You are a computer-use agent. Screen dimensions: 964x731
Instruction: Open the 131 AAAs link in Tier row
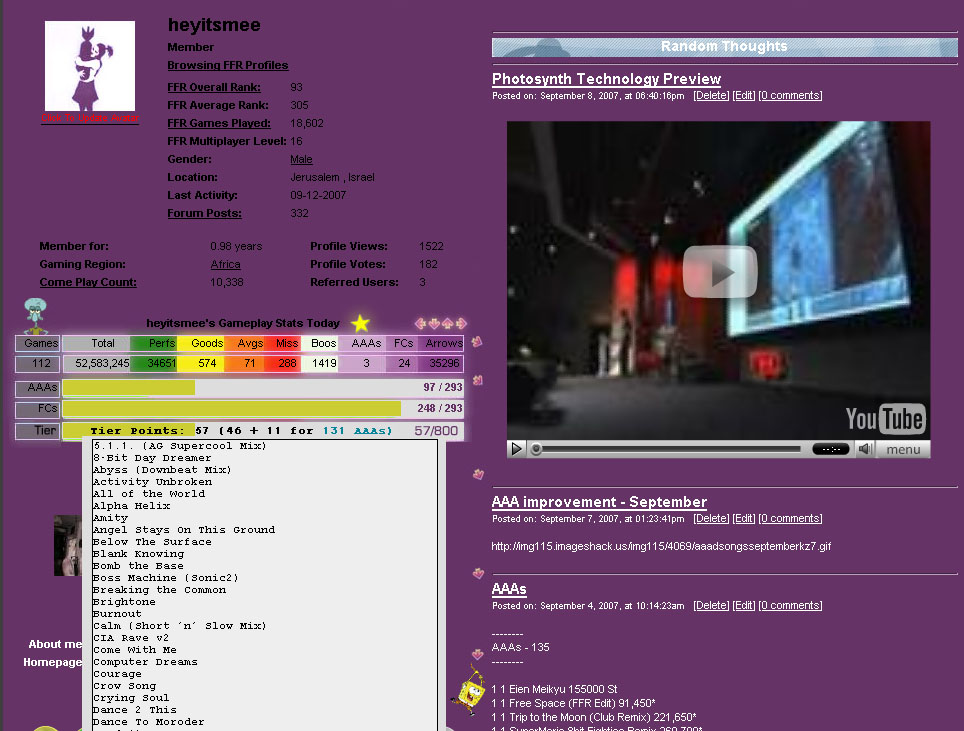point(357,430)
